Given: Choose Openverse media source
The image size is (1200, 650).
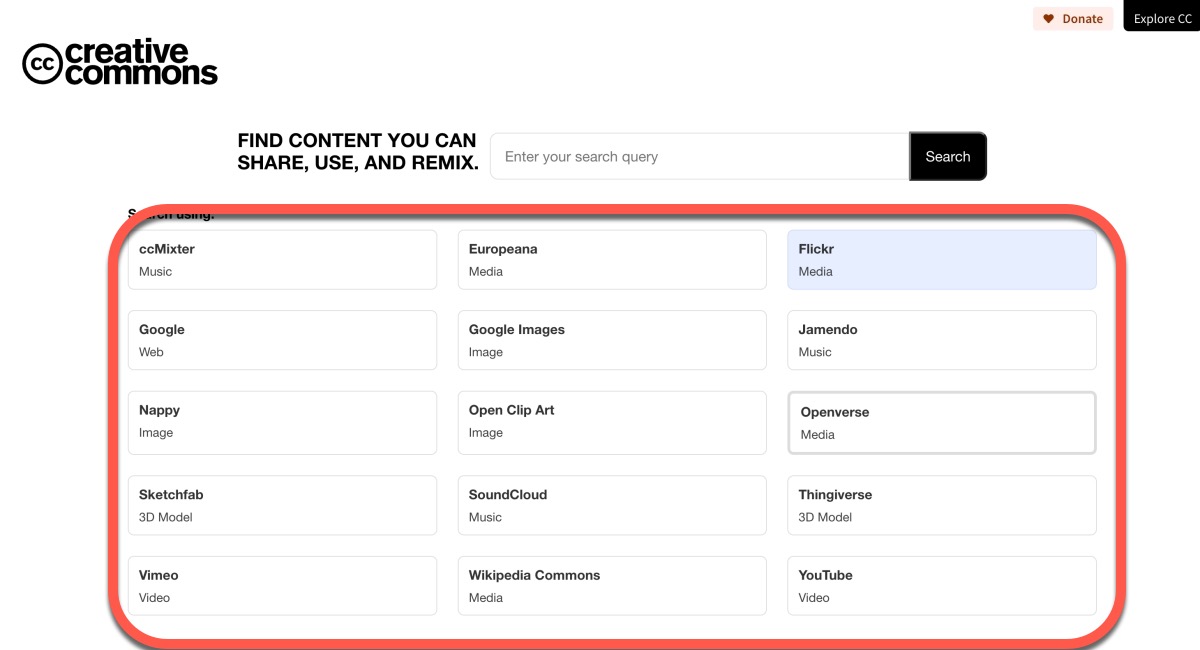Looking at the screenshot, I should (941, 423).
